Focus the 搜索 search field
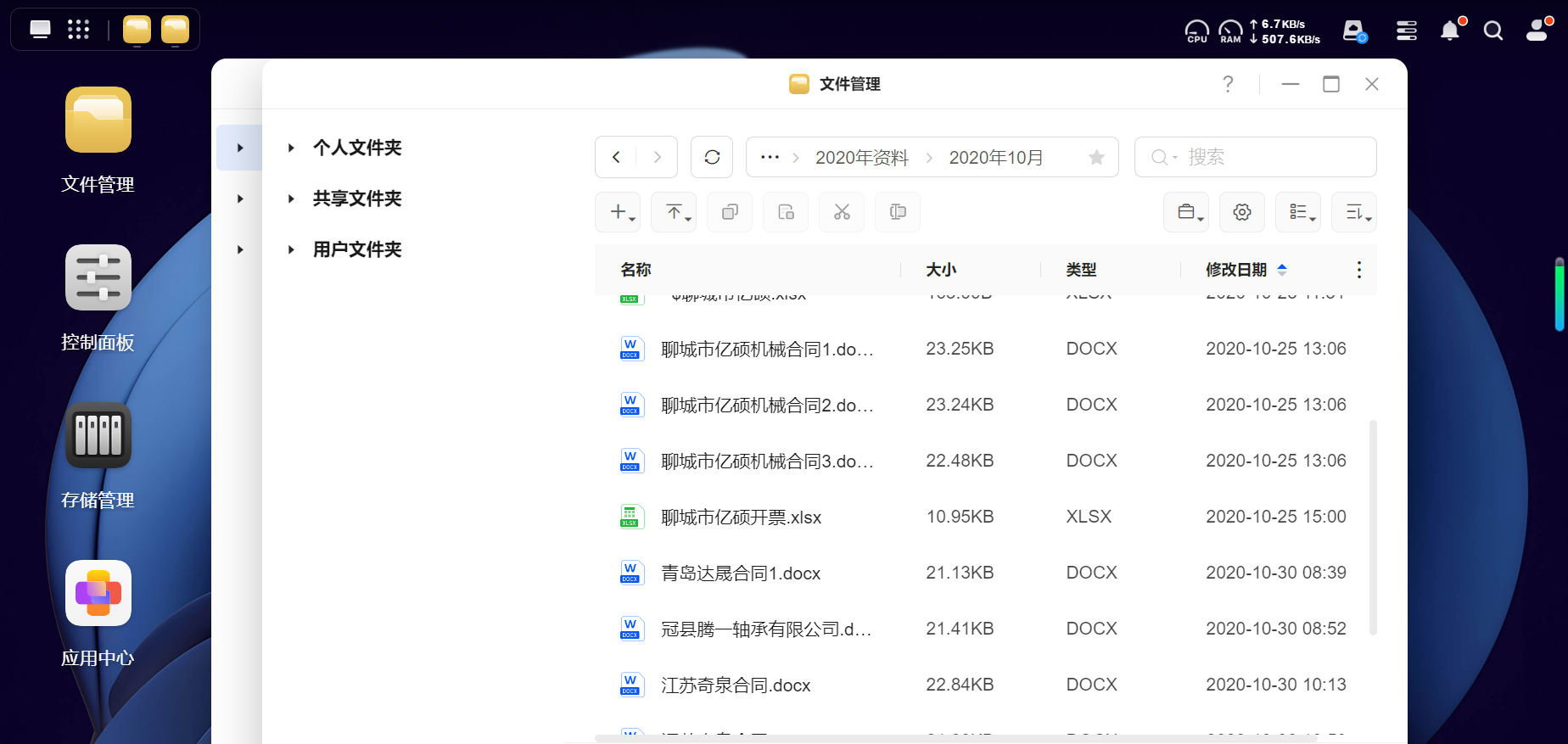This screenshot has height=744, width=1568. click(x=1256, y=157)
